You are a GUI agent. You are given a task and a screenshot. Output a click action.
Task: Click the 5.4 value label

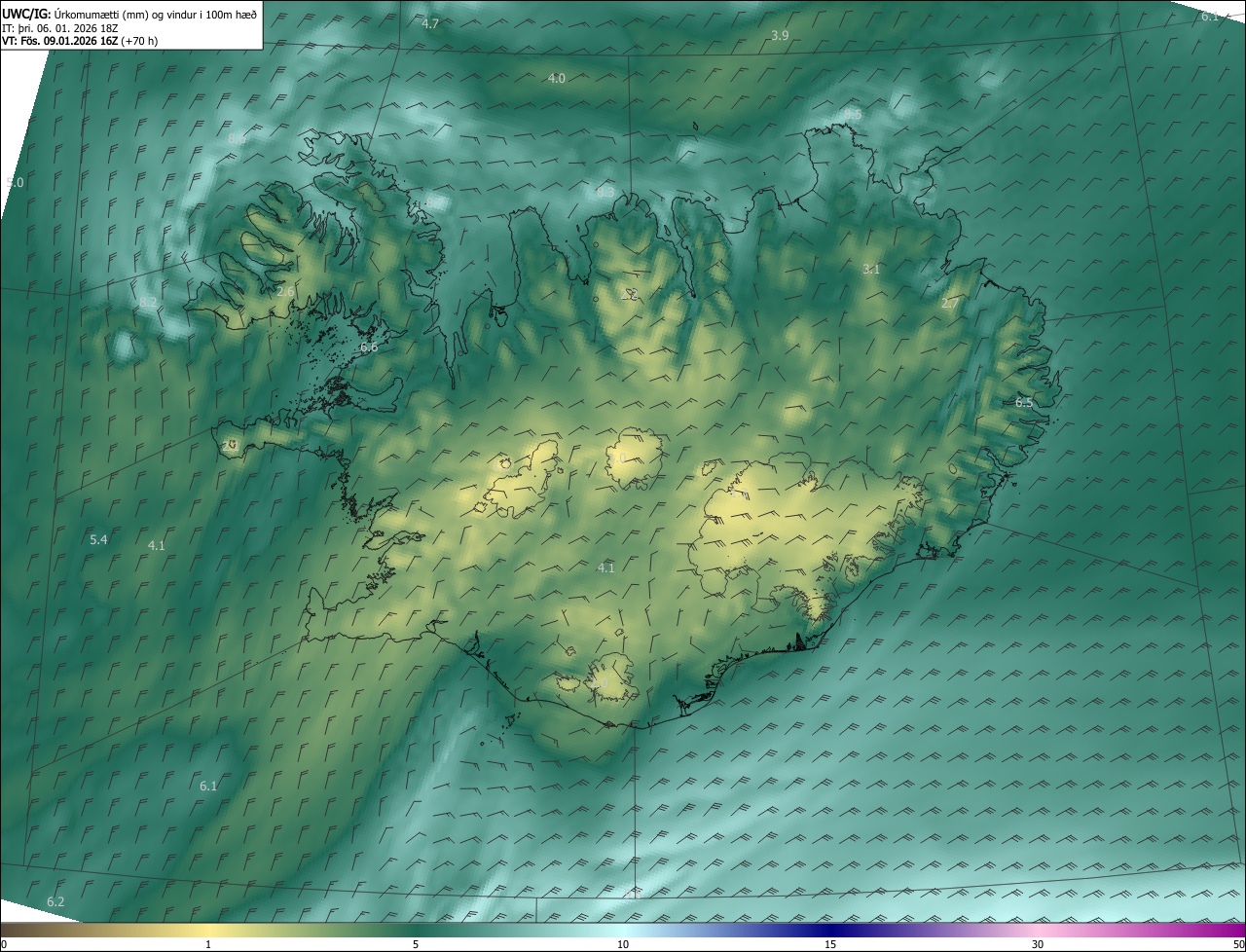pyautogui.click(x=98, y=539)
